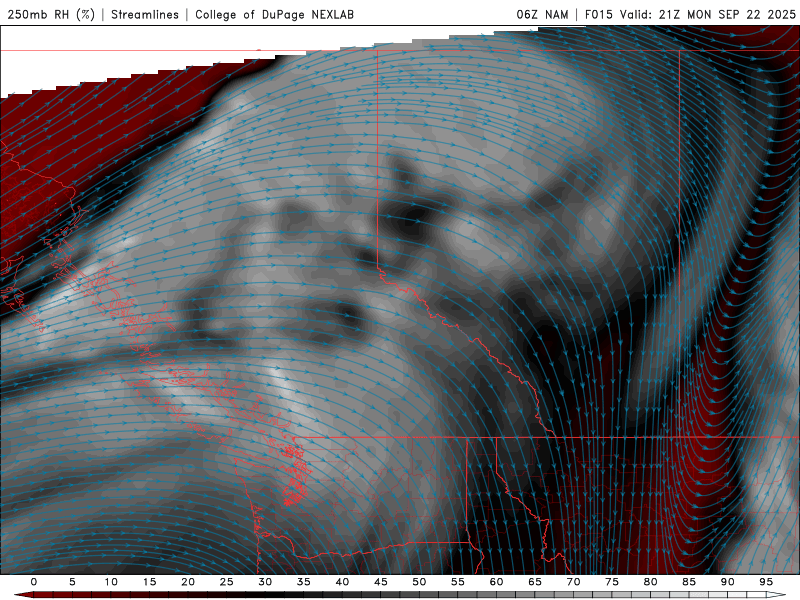Click the colorbar label "75"

coord(612,582)
